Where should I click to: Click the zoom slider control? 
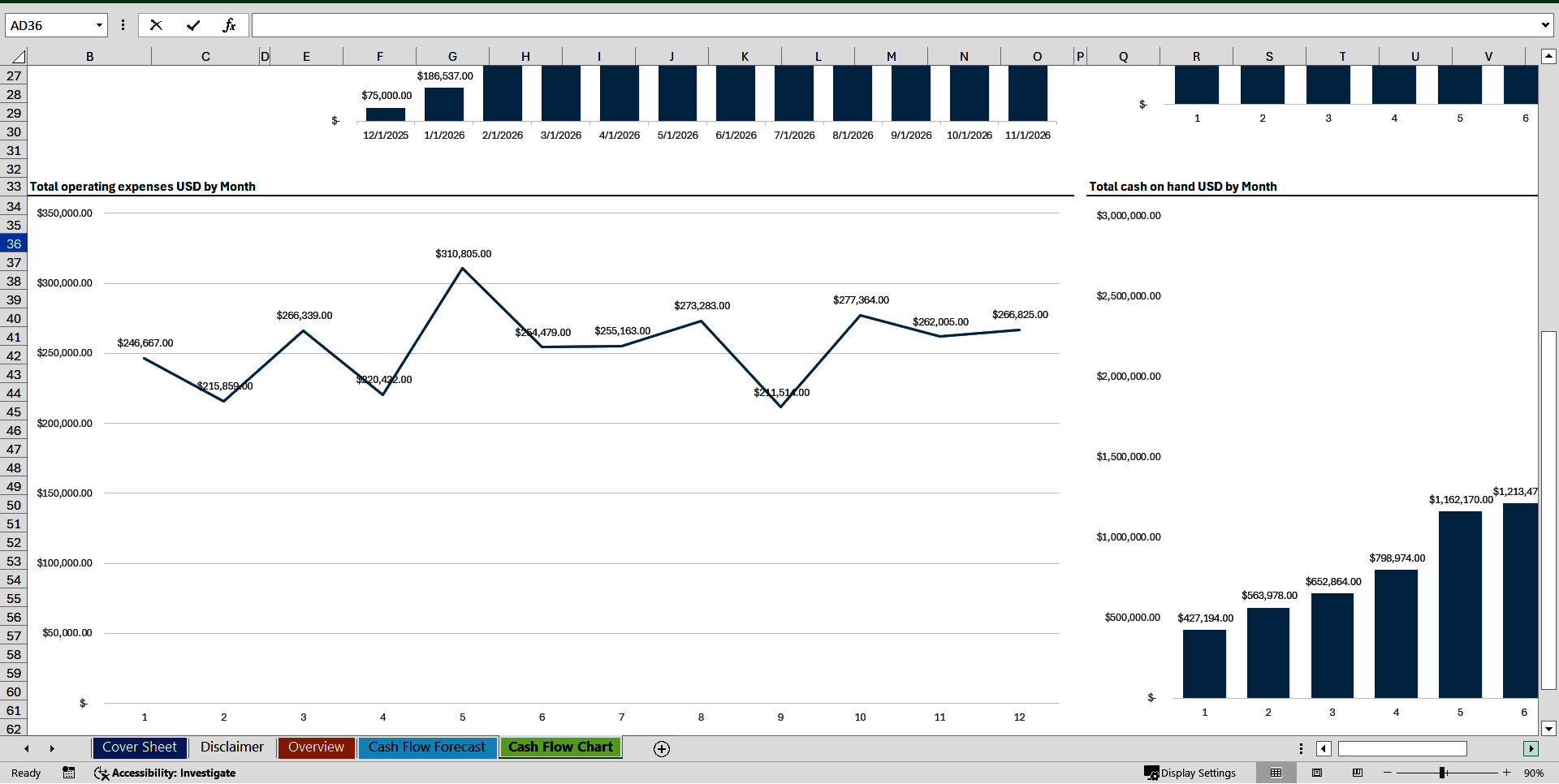click(1444, 773)
